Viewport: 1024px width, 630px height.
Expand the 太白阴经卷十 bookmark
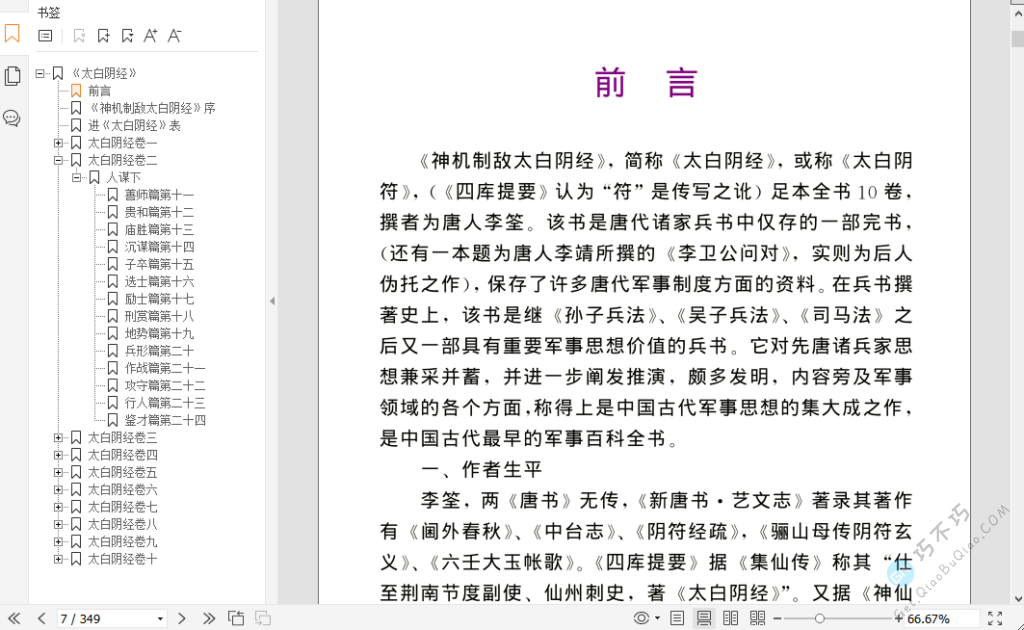click(x=59, y=559)
